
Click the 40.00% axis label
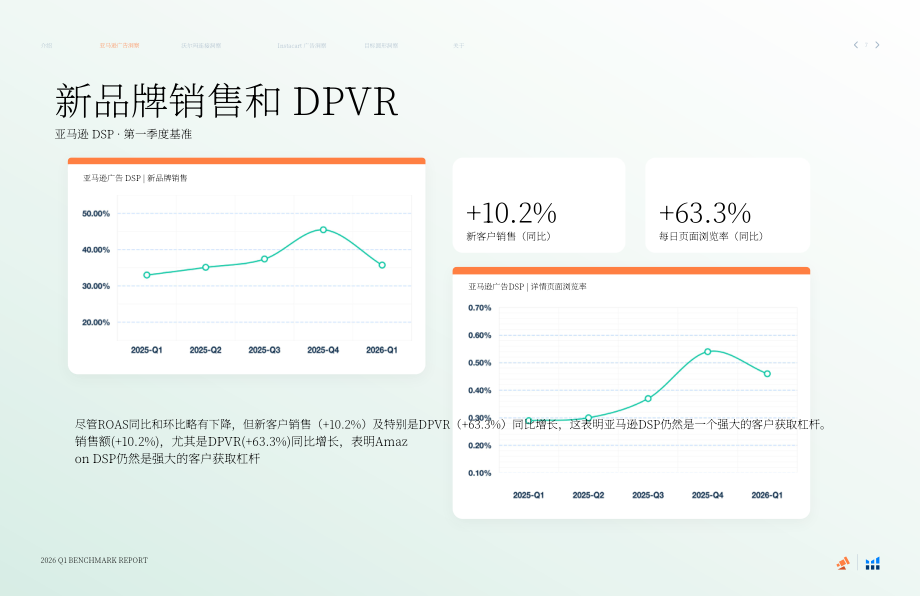pos(96,250)
